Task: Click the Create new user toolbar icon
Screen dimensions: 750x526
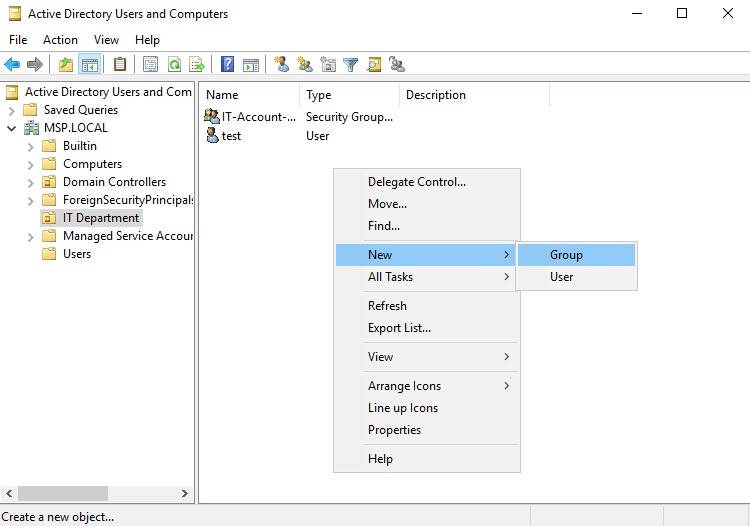Action: click(x=282, y=65)
